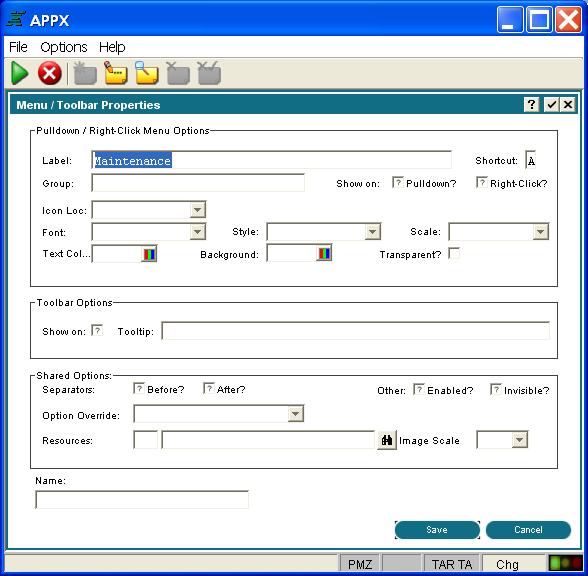Open the Text Color picker swatch
The height and width of the screenshot is (576, 588).
149,254
